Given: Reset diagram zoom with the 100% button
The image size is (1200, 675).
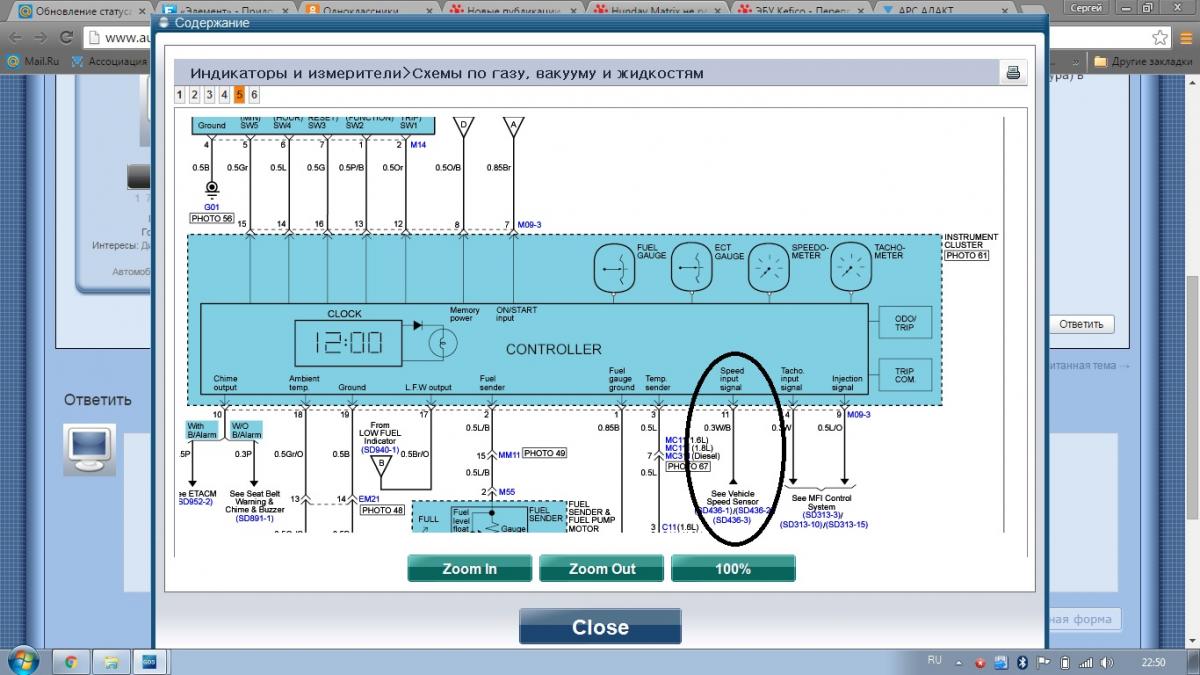Looking at the screenshot, I should (x=733, y=568).
